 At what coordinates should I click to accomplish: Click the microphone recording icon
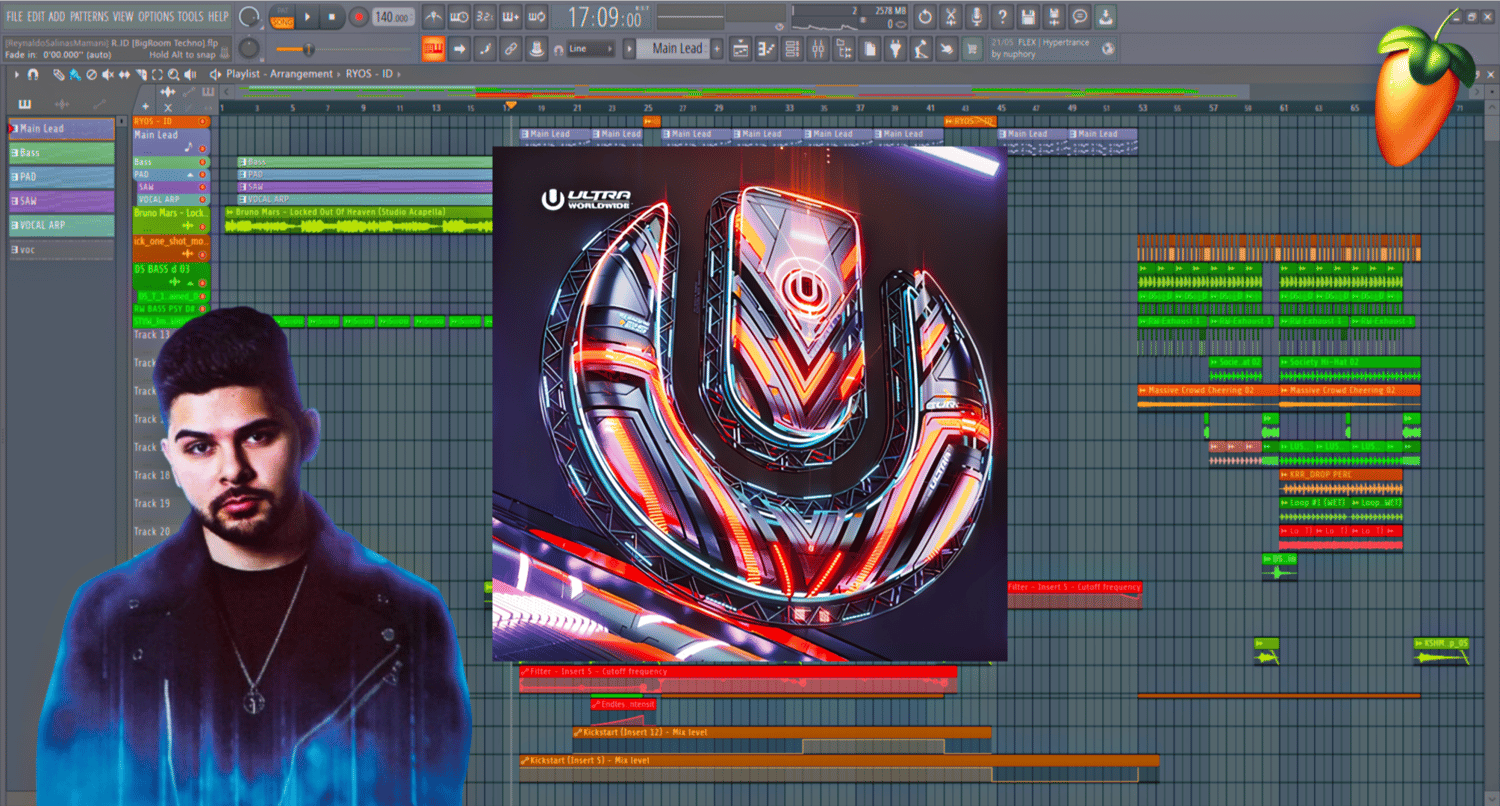tap(976, 17)
